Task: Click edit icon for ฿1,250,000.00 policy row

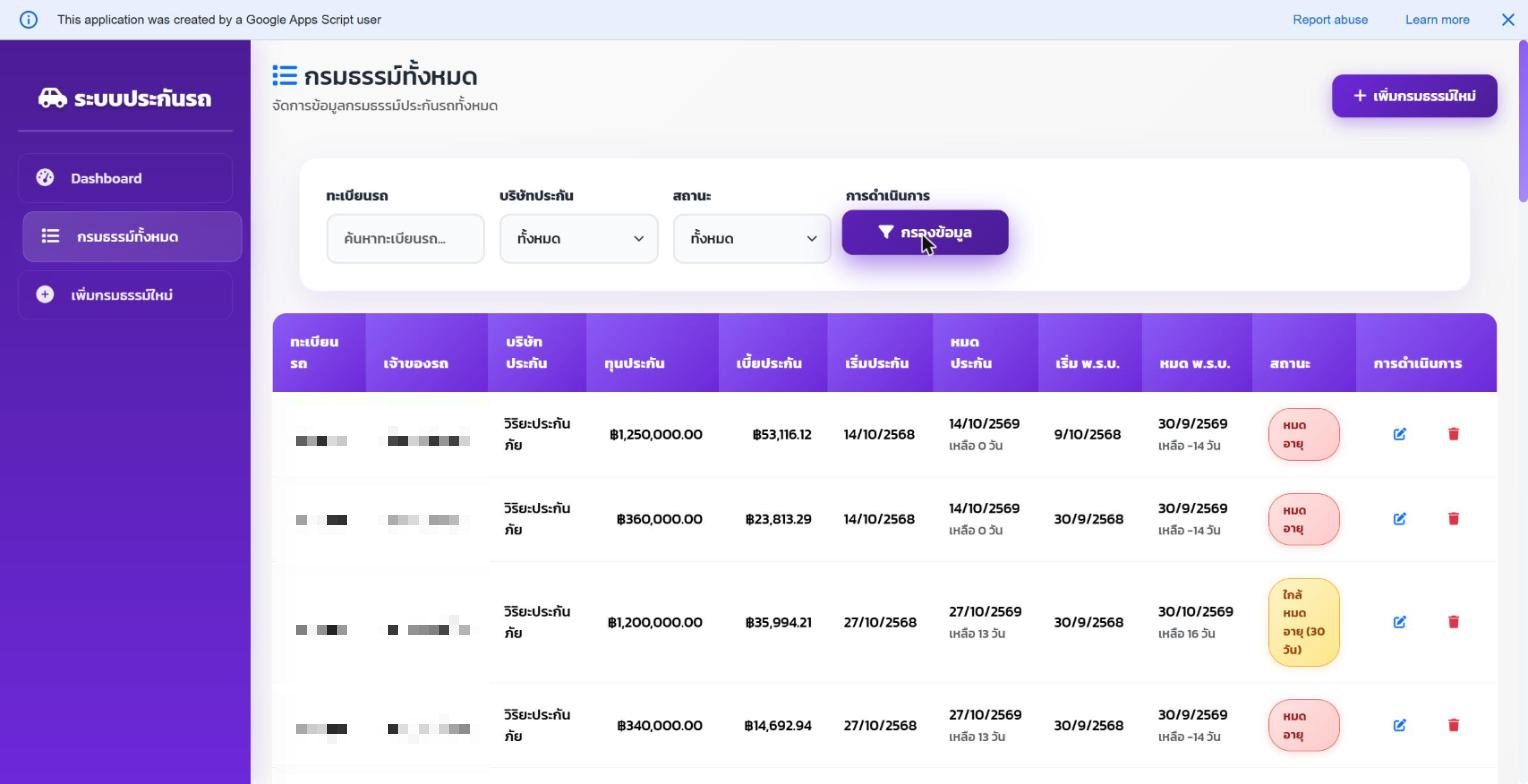Action: pyautogui.click(x=1399, y=434)
